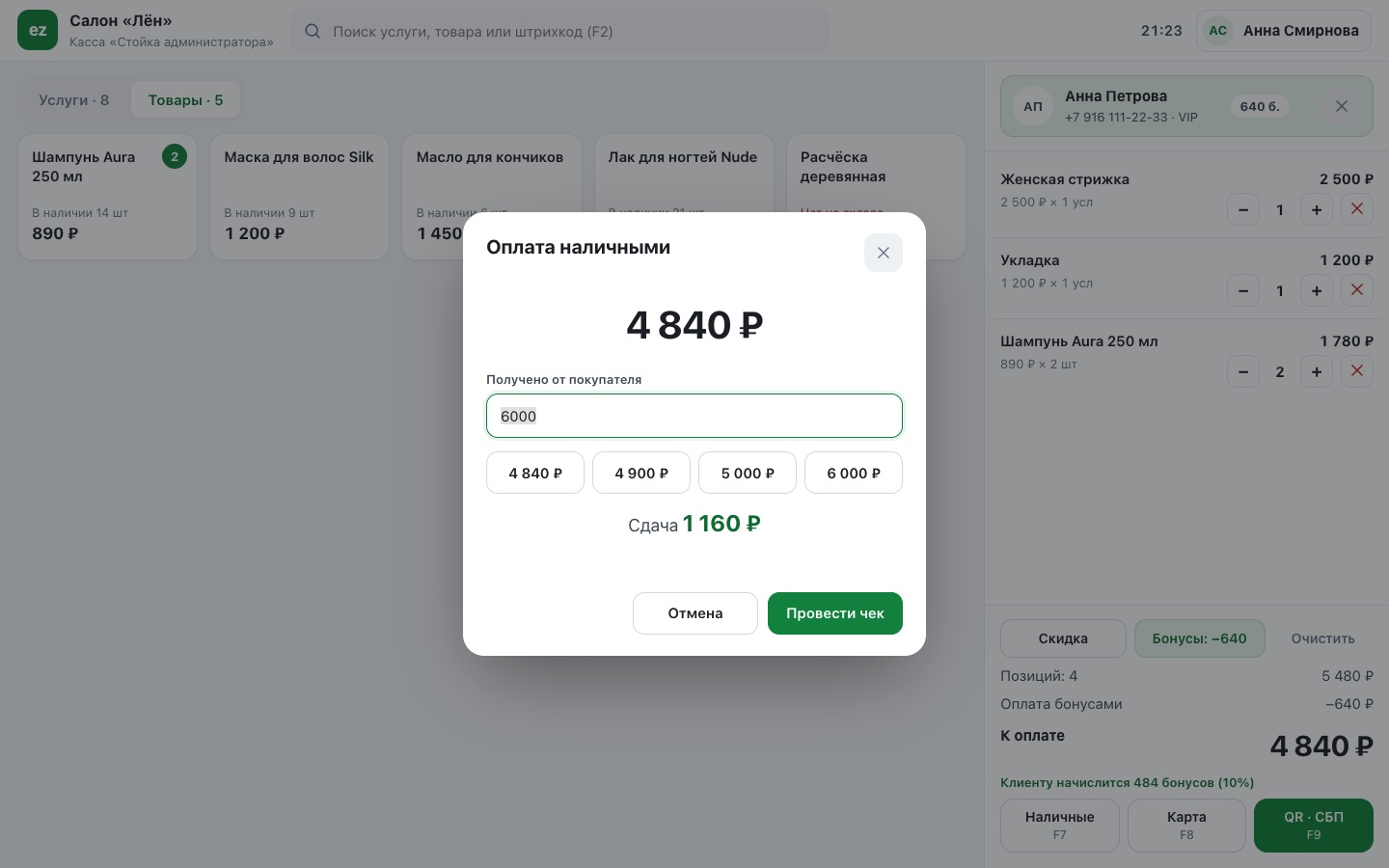The image size is (1389, 868).
Task: Increase quantity of Женская стрижка
Action: pos(1317,209)
